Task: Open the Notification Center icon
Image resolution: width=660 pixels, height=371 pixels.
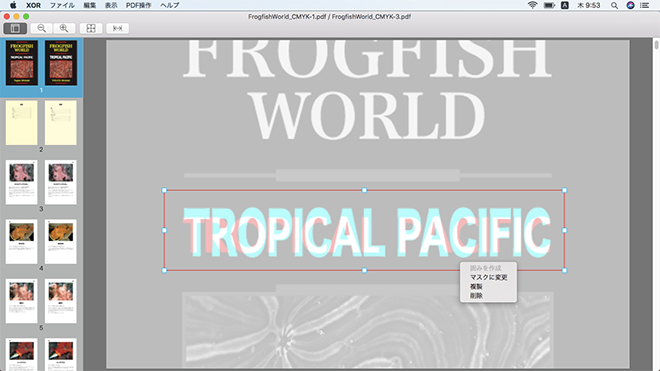Action: pyautogui.click(x=644, y=5)
